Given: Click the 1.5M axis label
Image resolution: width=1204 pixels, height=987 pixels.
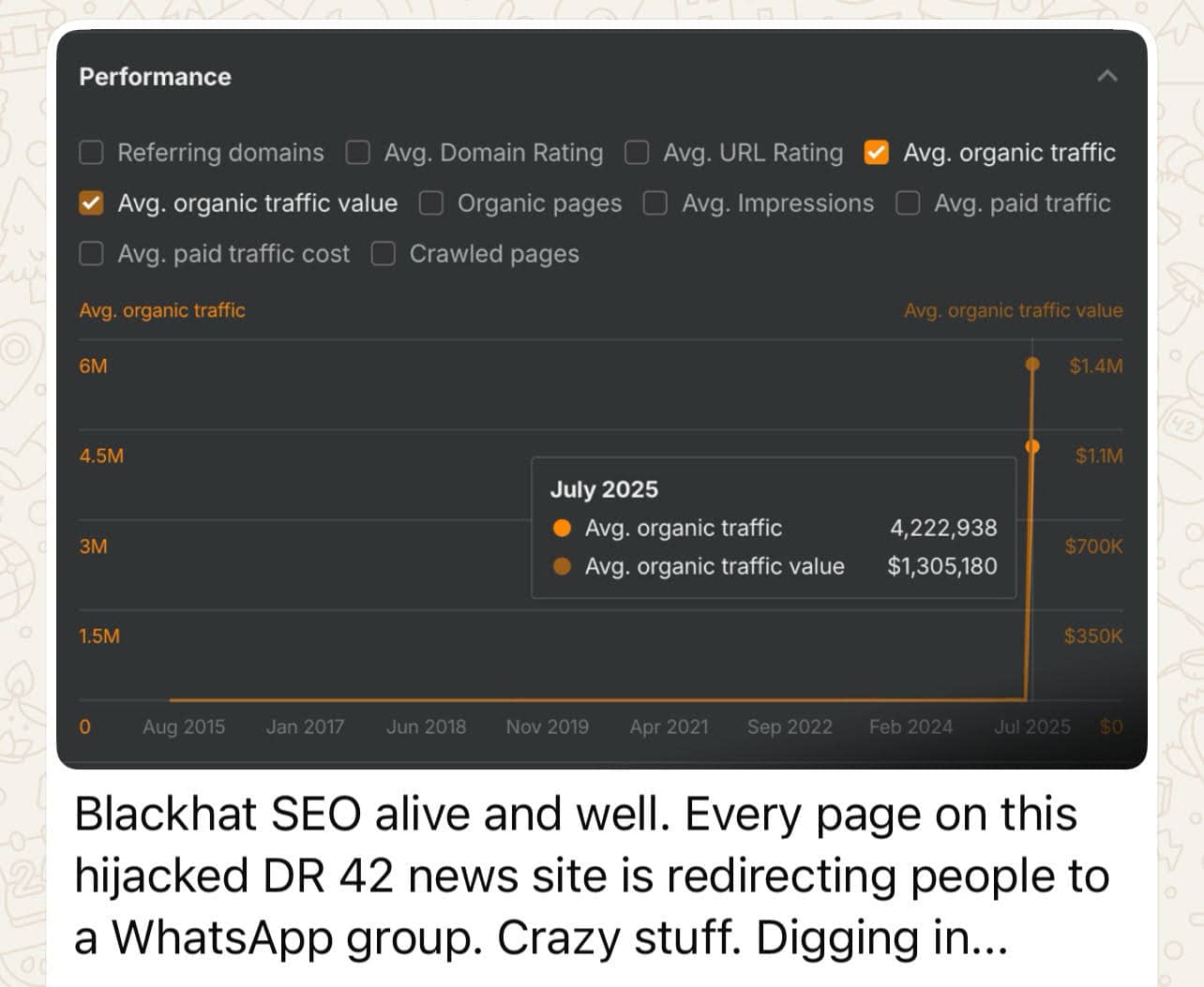Looking at the screenshot, I should point(99,636).
